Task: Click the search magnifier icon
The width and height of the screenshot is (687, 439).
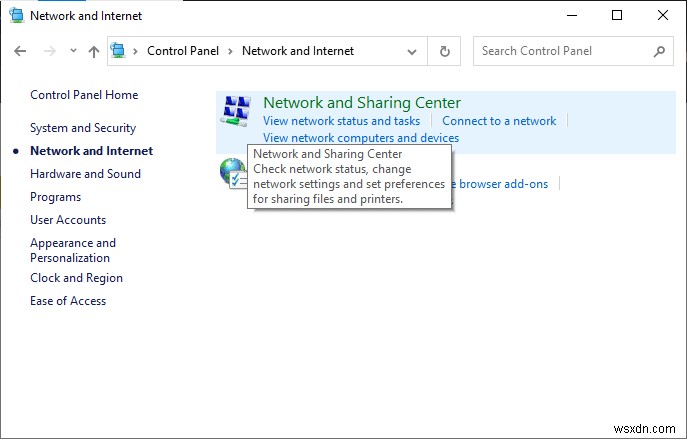Action: 659,51
